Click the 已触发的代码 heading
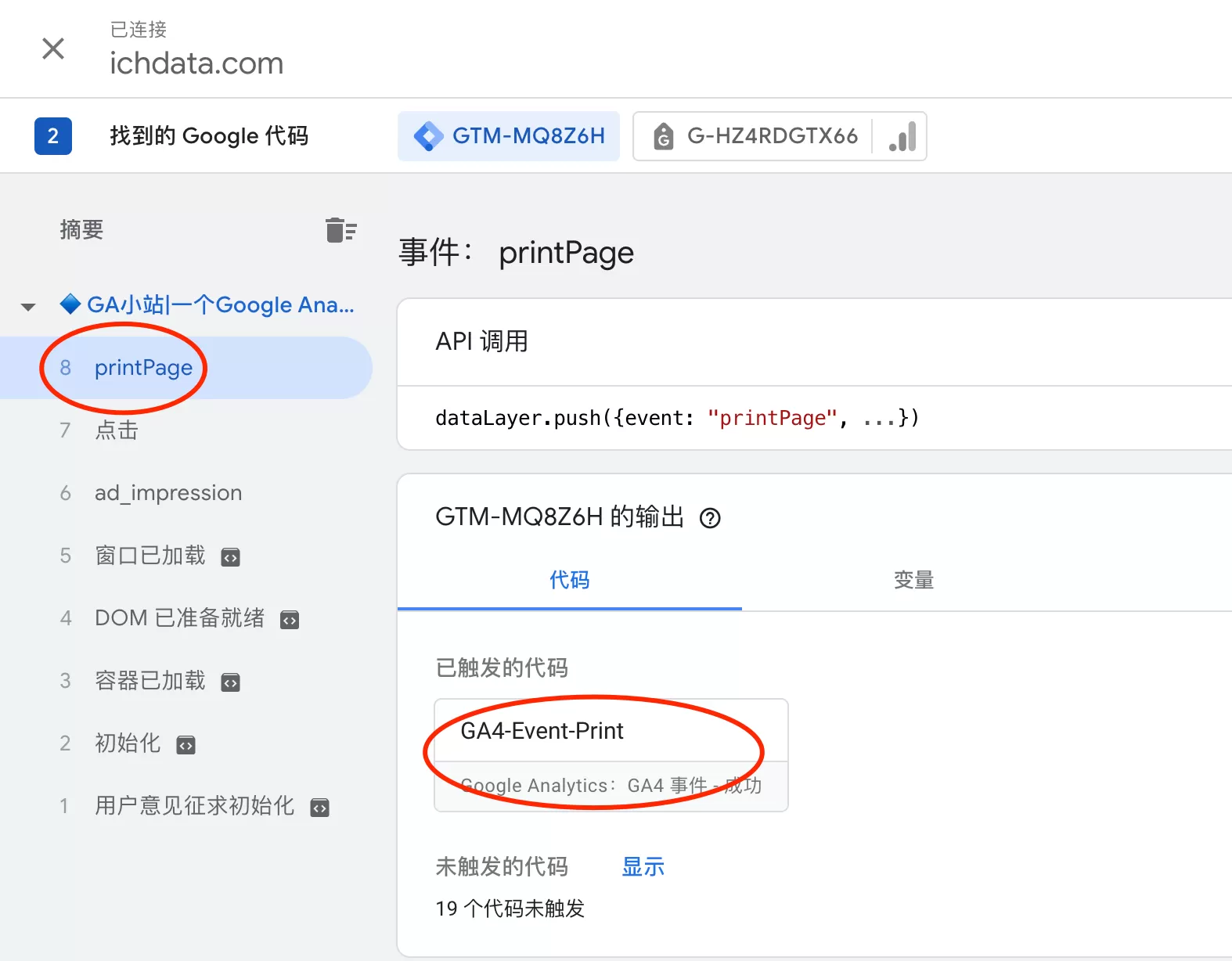The image size is (1232, 961). point(502,668)
